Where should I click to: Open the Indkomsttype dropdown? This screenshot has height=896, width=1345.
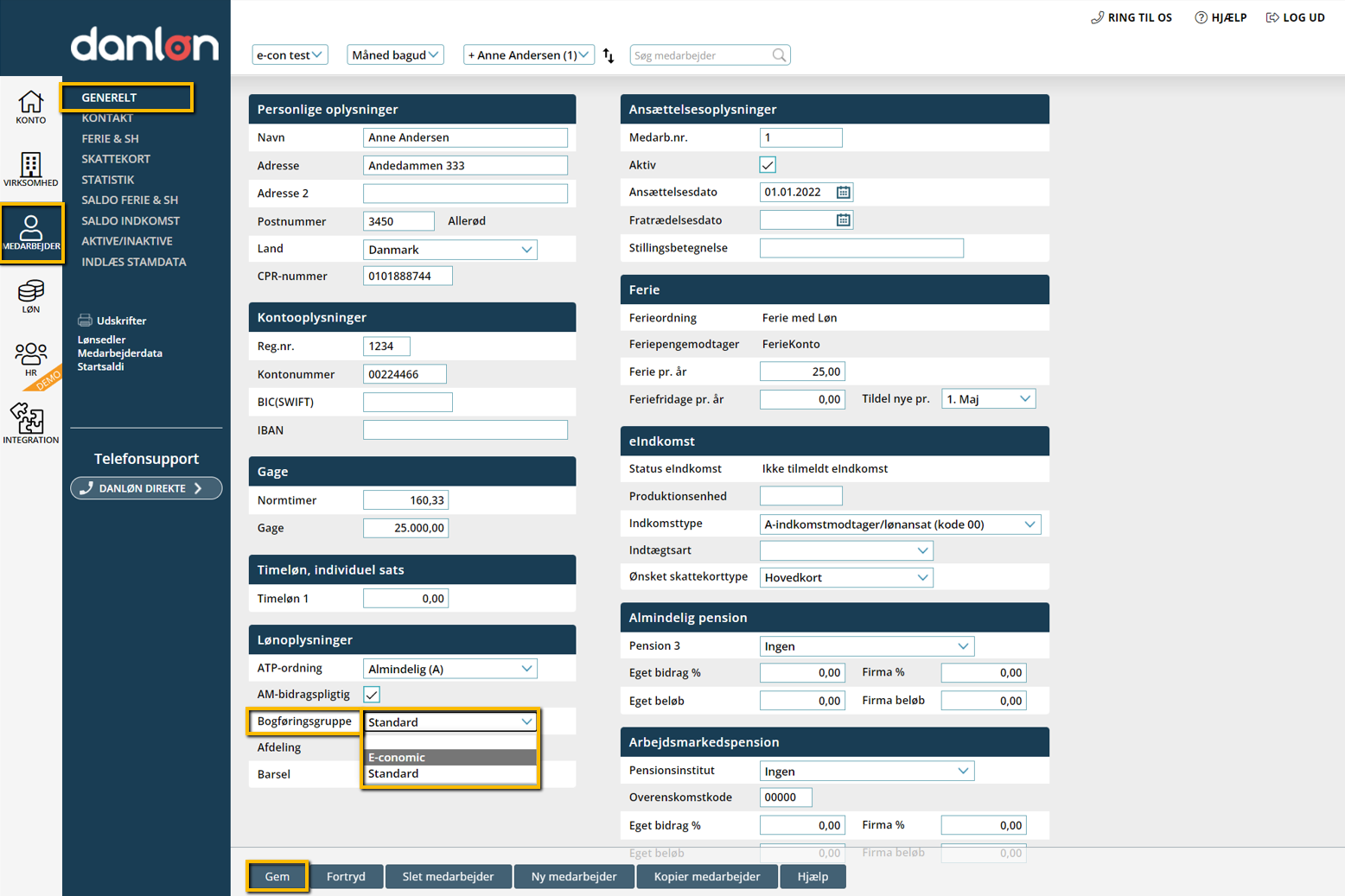pos(899,524)
